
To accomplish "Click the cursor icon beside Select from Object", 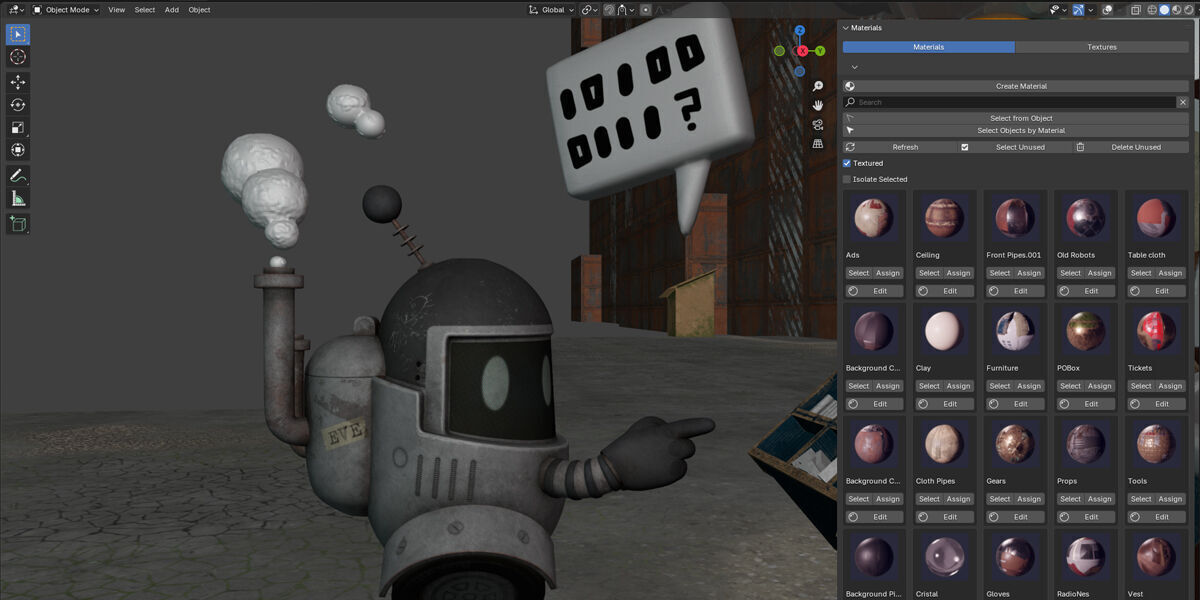I will [x=850, y=118].
